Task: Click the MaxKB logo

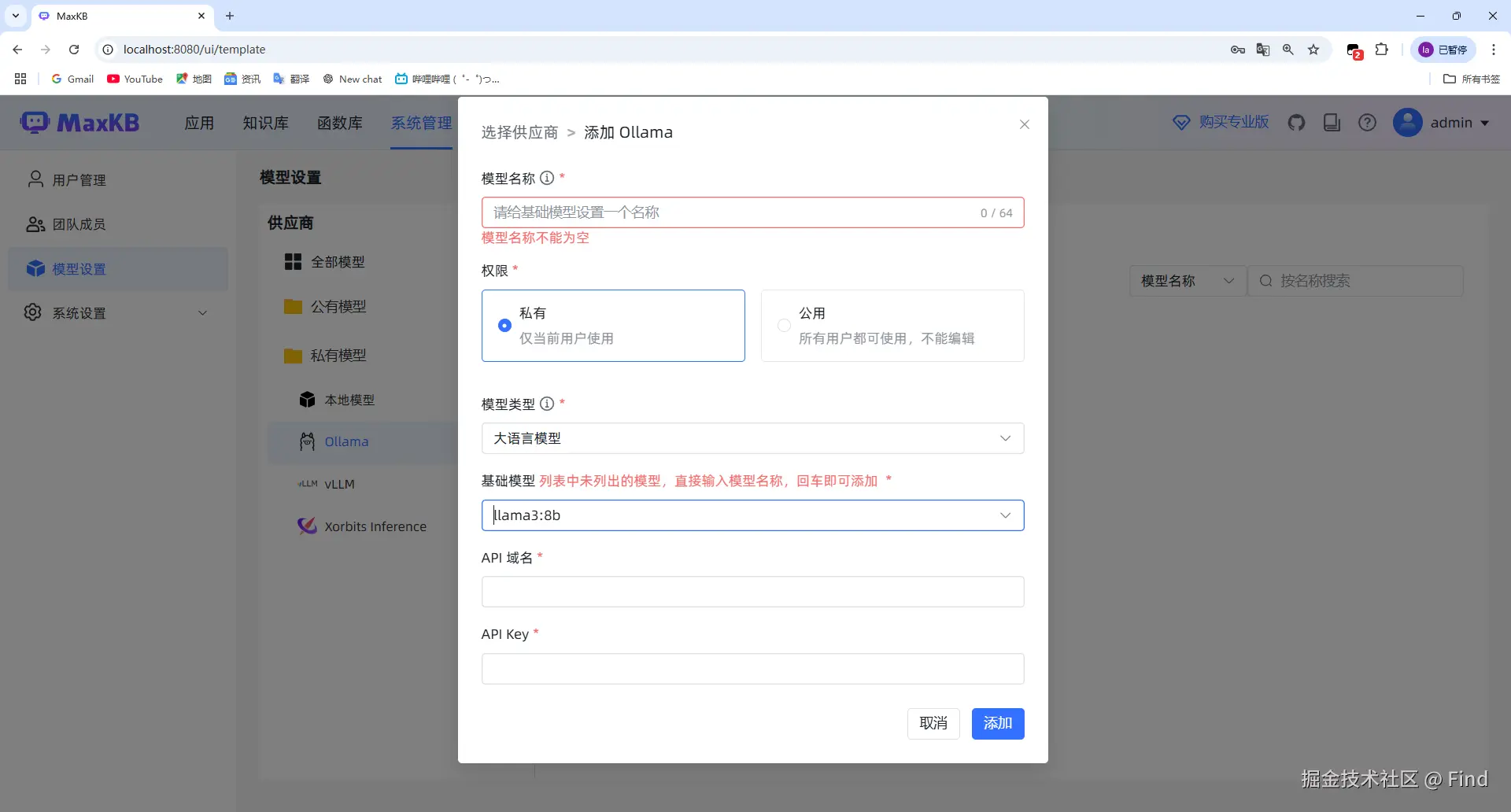Action: pyautogui.click(x=79, y=123)
